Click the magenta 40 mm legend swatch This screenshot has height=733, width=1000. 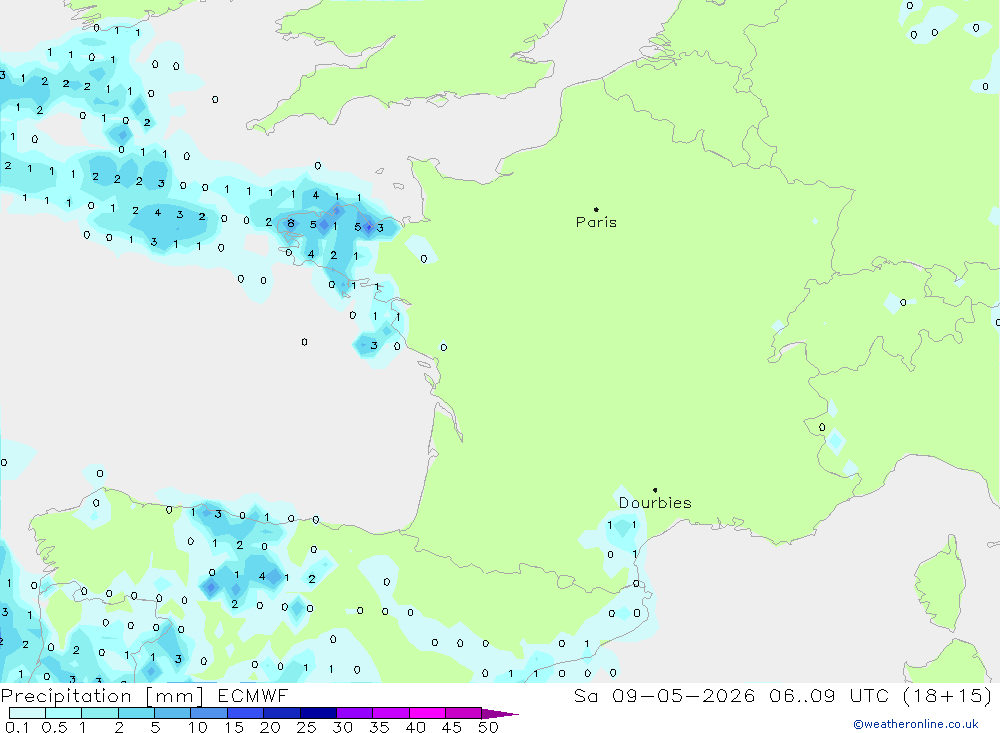coord(427,713)
